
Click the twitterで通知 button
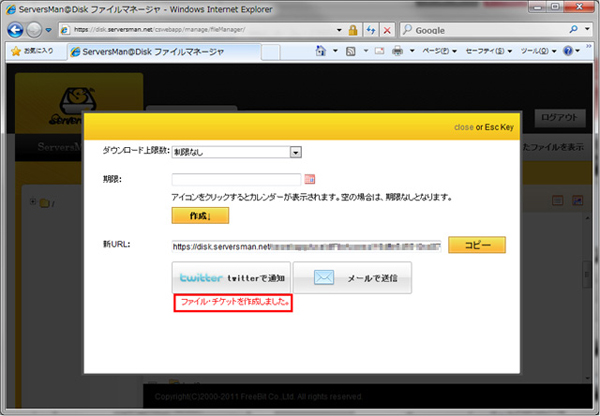(x=231, y=278)
